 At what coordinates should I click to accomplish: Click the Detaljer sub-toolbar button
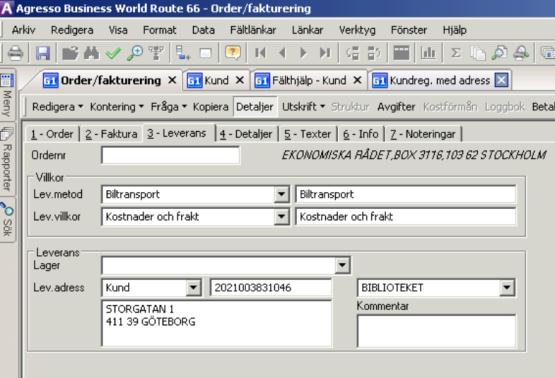pyautogui.click(x=255, y=107)
